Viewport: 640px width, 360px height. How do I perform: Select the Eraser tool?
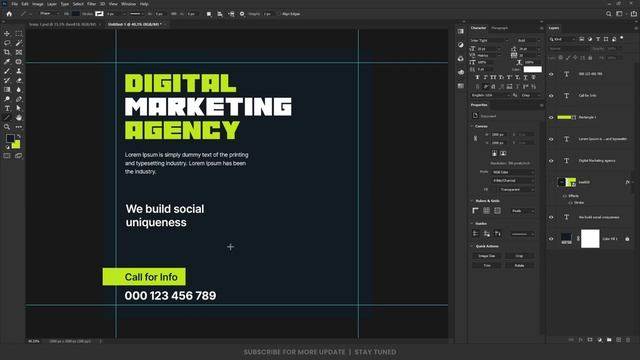pos(19,80)
